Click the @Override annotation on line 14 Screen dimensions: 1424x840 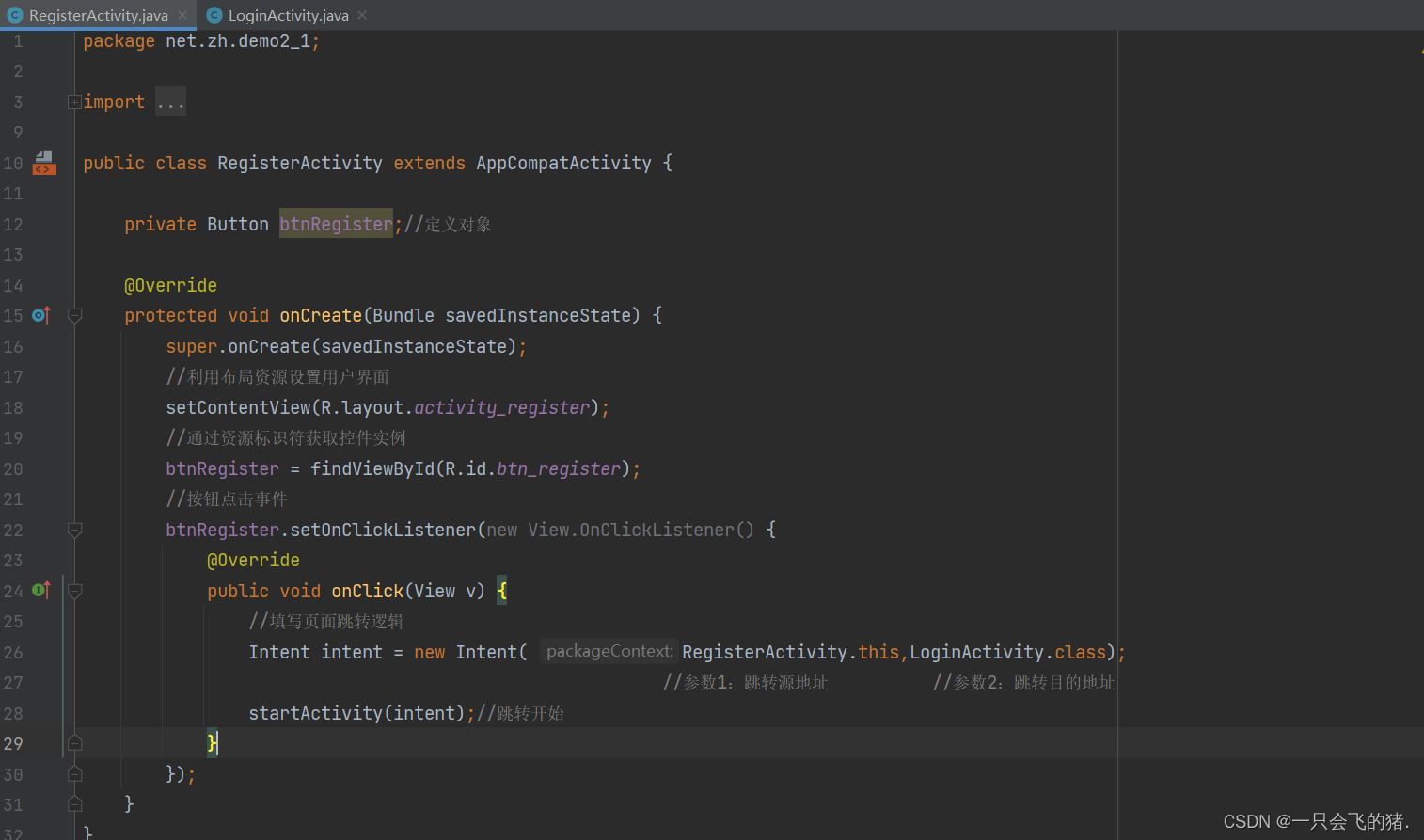click(x=170, y=285)
